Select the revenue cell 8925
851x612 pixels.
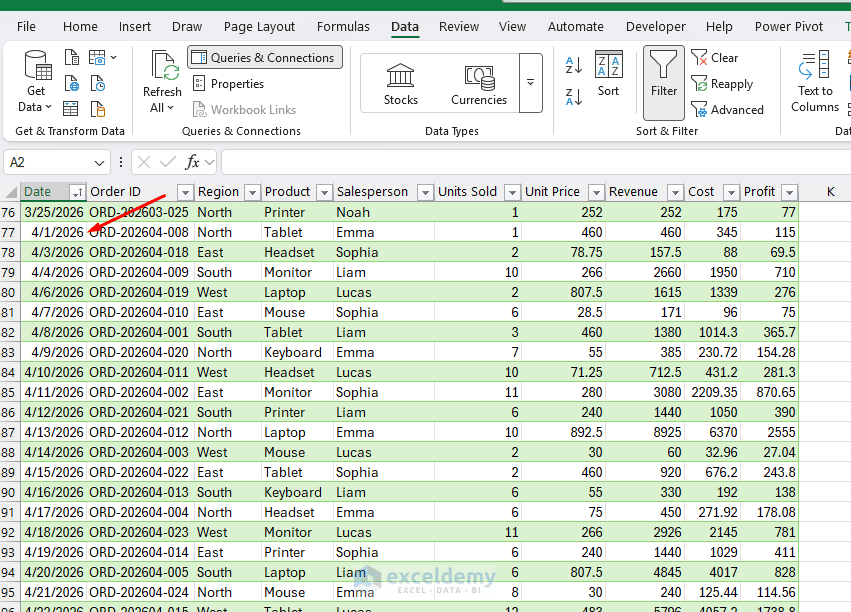point(644,432)
